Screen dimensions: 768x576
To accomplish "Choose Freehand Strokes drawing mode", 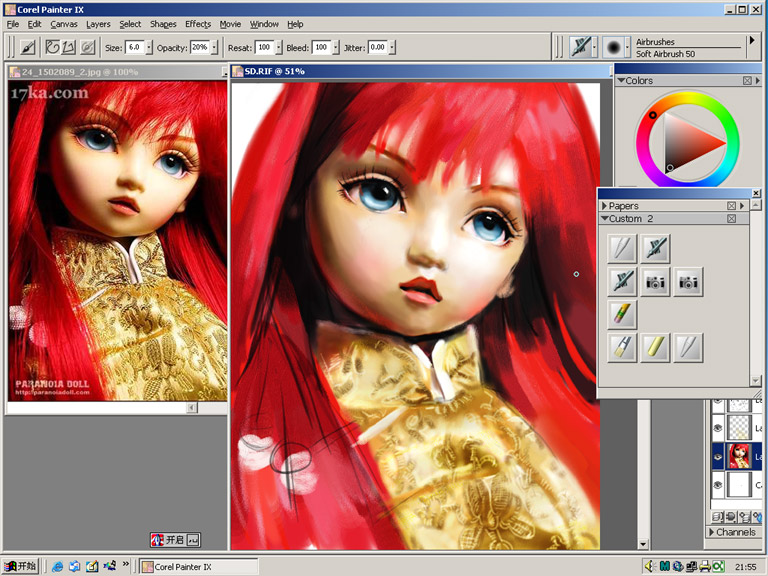I will point(52,48).
